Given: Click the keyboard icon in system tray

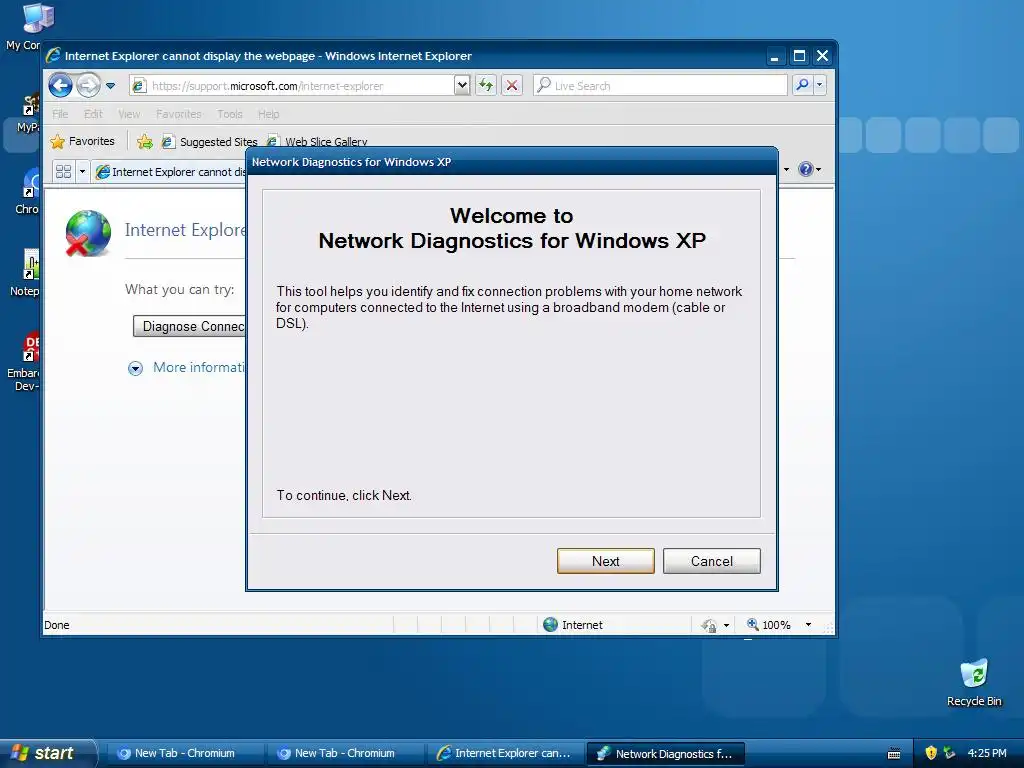Looking at the screenshot, I should [894, 754].
